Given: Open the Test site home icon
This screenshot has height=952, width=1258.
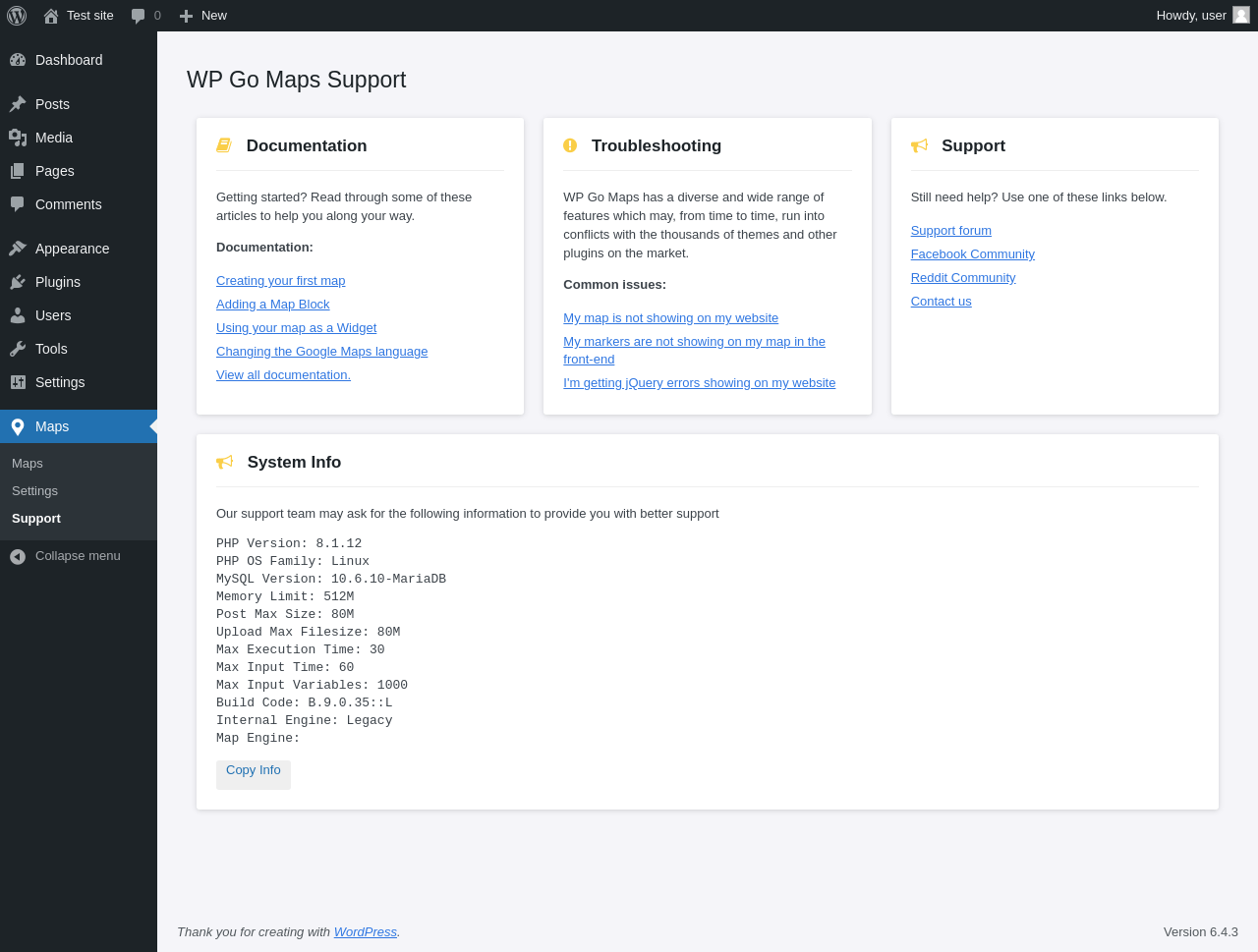Looking at the screenshot, I should click(51, 16).
